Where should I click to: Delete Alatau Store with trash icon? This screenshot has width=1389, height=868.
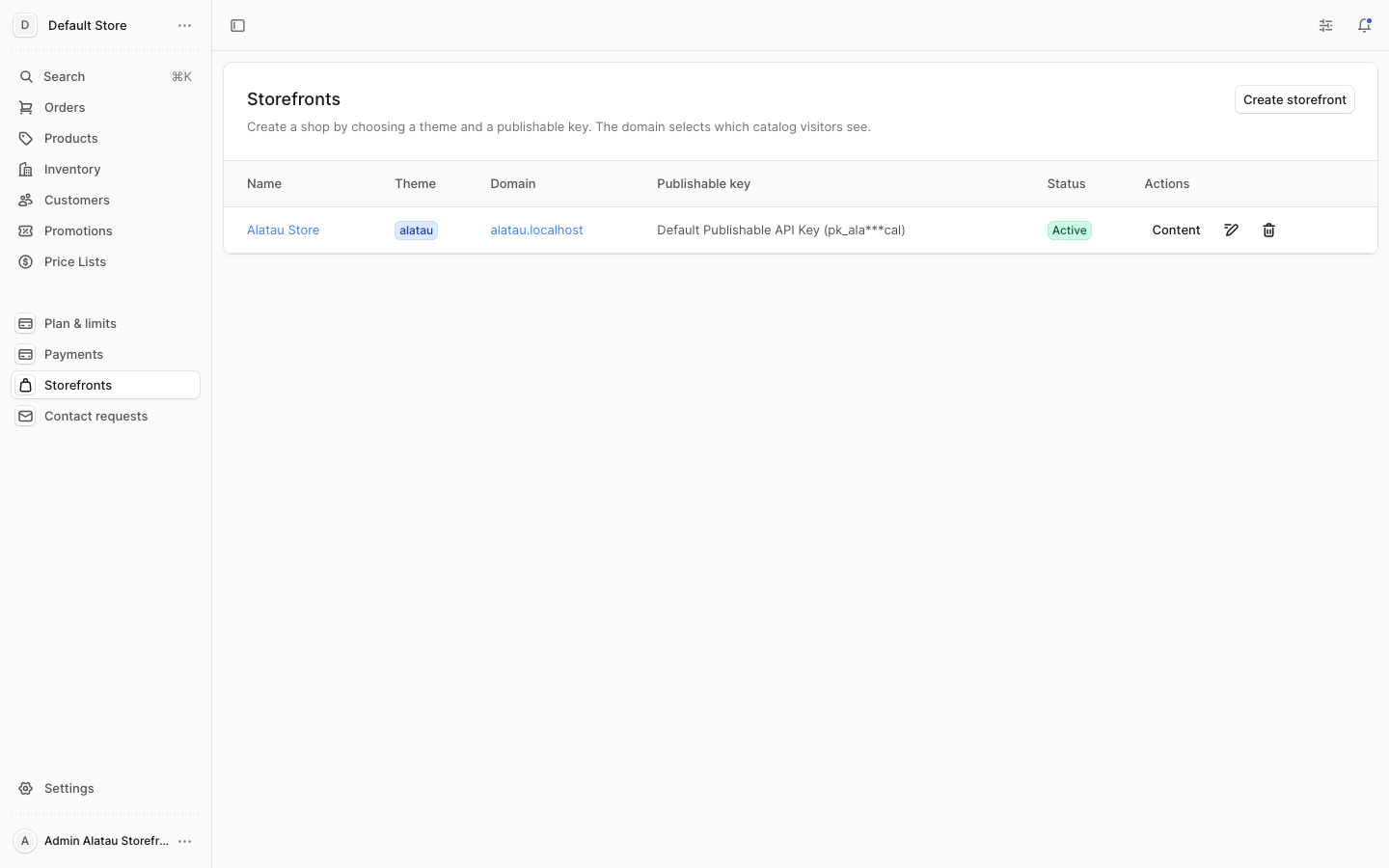(1268, 231)
